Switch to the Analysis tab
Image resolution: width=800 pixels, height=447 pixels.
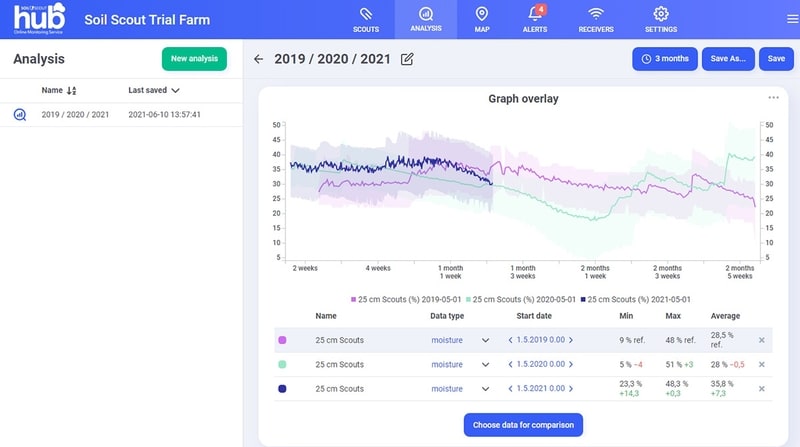pos(426,19)
